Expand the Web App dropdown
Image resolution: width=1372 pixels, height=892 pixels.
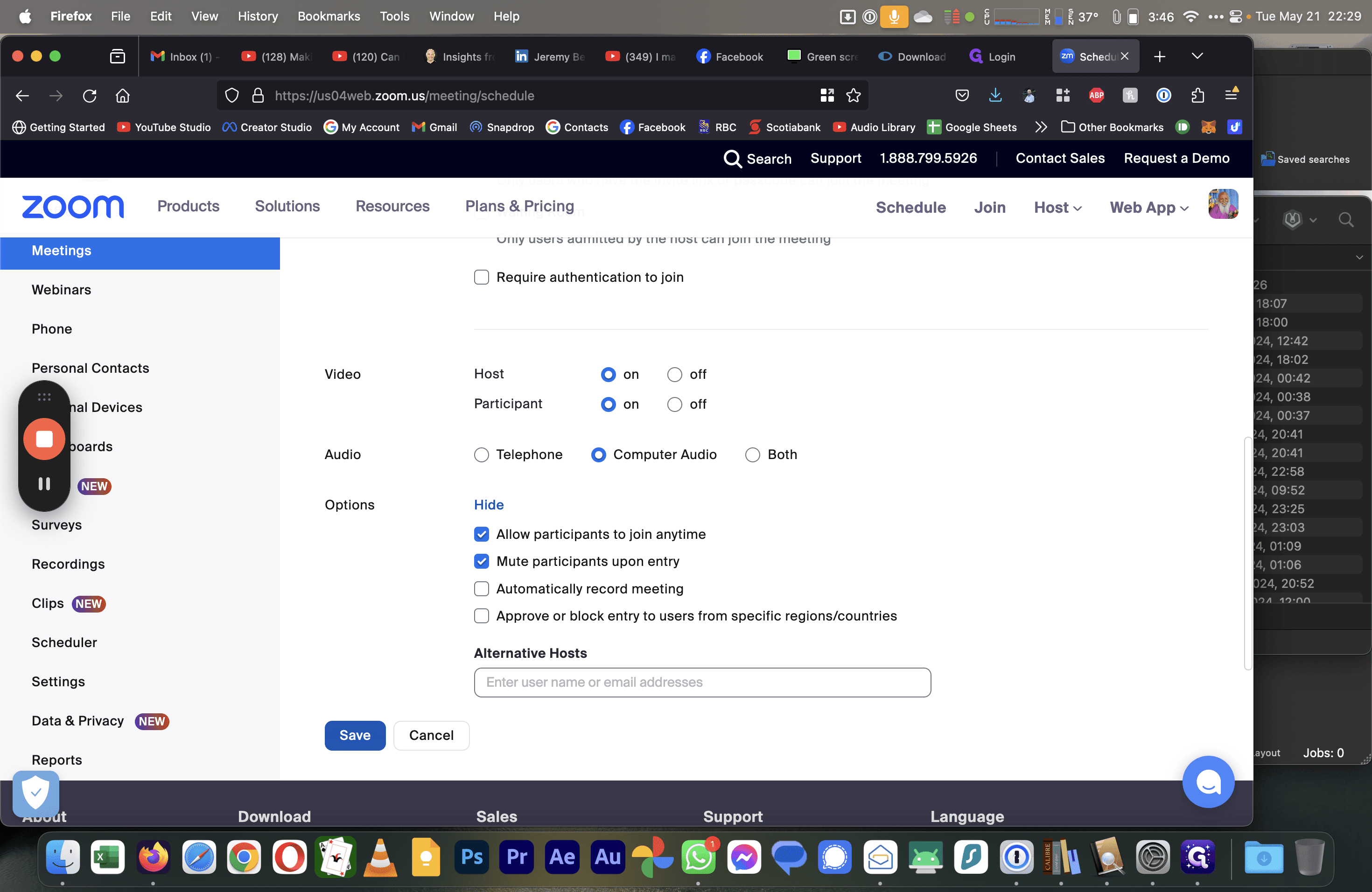[1149, 208]
